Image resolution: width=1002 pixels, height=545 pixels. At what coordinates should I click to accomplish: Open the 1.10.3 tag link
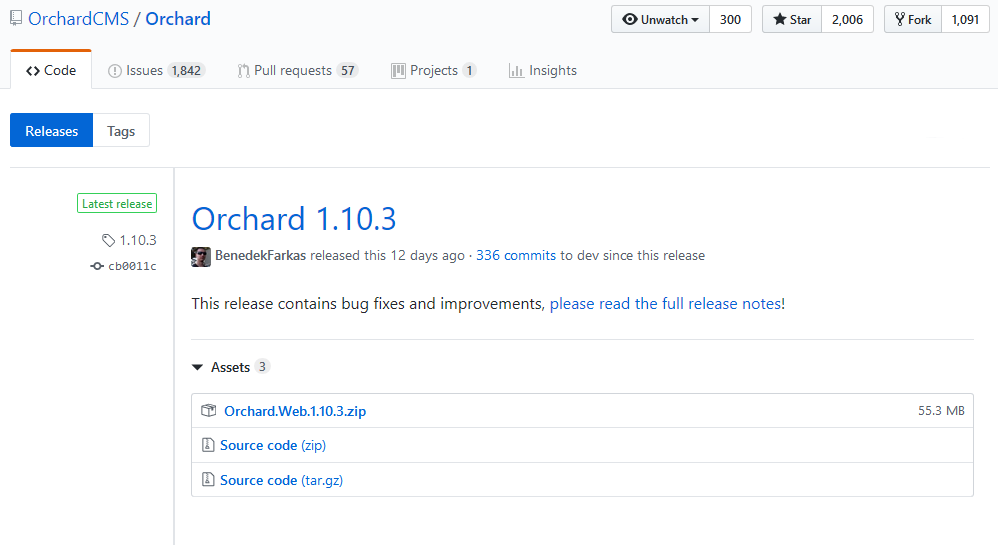point(138,240)
